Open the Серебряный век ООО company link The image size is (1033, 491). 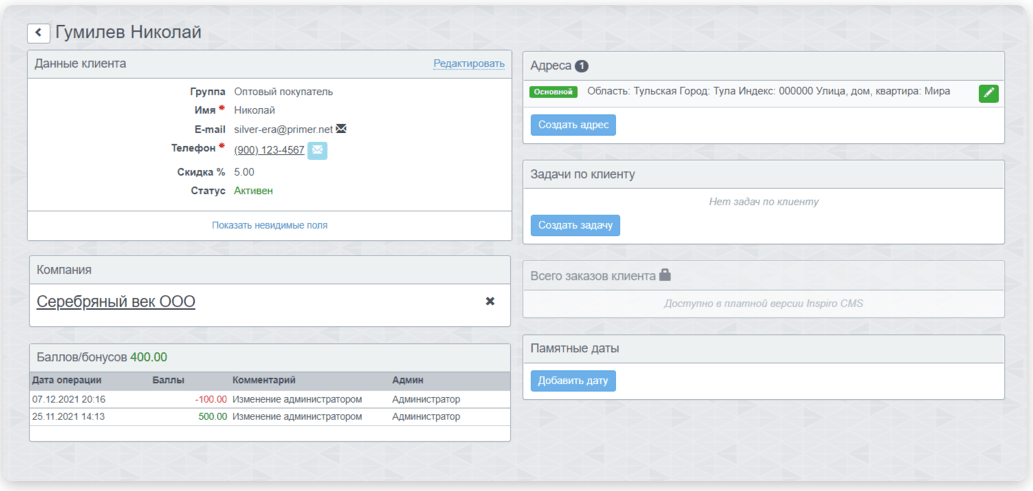[x=116, y=301]
